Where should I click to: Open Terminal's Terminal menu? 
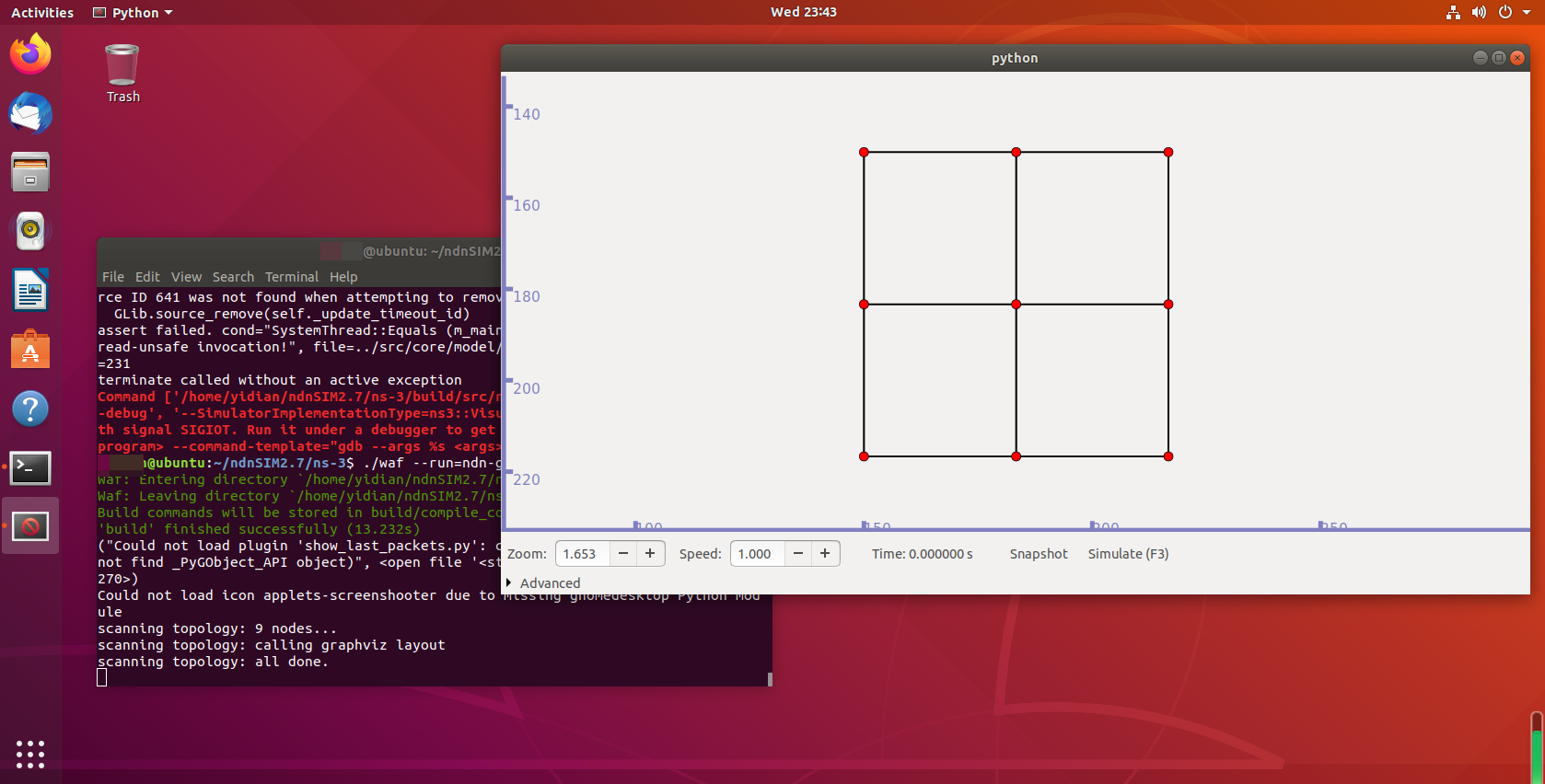point(292,277)
